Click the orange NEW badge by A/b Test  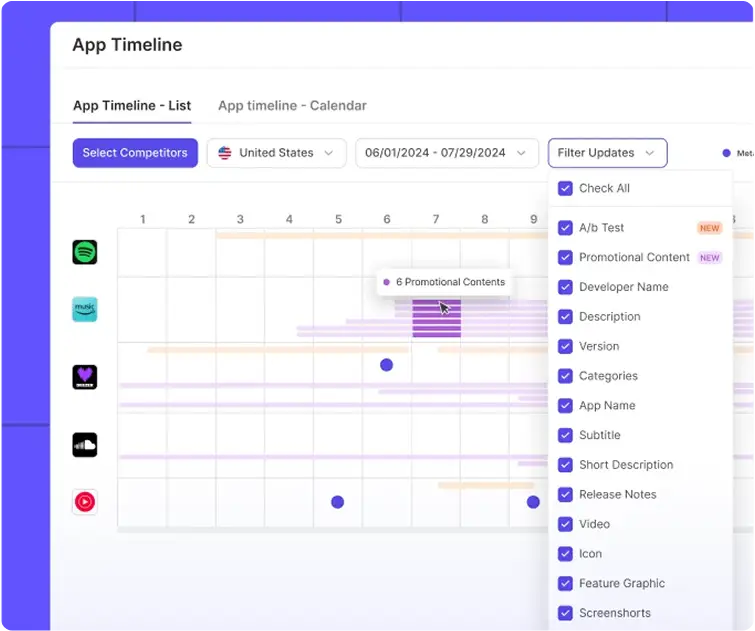709,228
